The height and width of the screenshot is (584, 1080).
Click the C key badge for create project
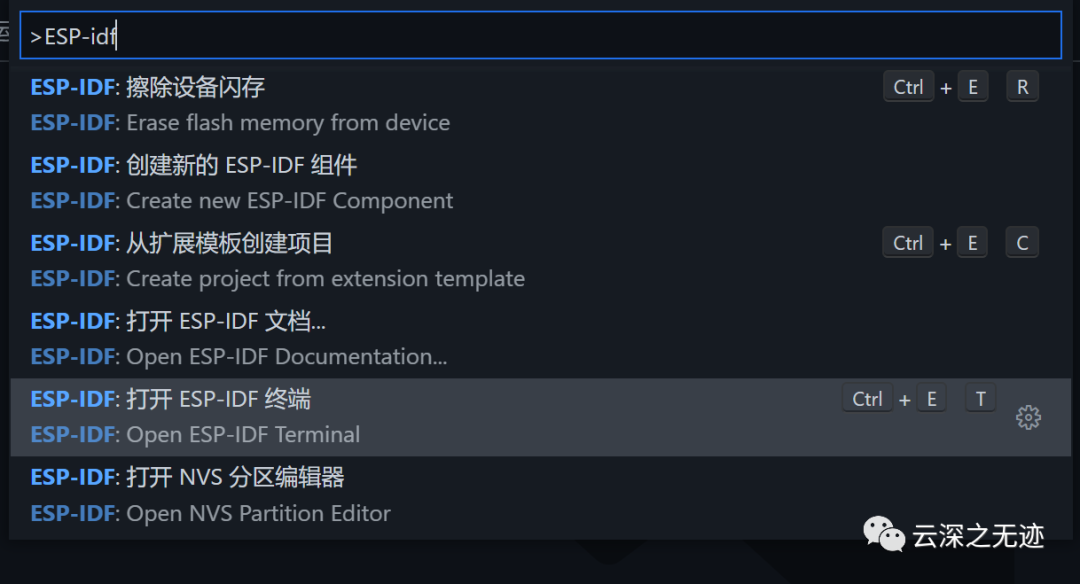click(1022, 242)
